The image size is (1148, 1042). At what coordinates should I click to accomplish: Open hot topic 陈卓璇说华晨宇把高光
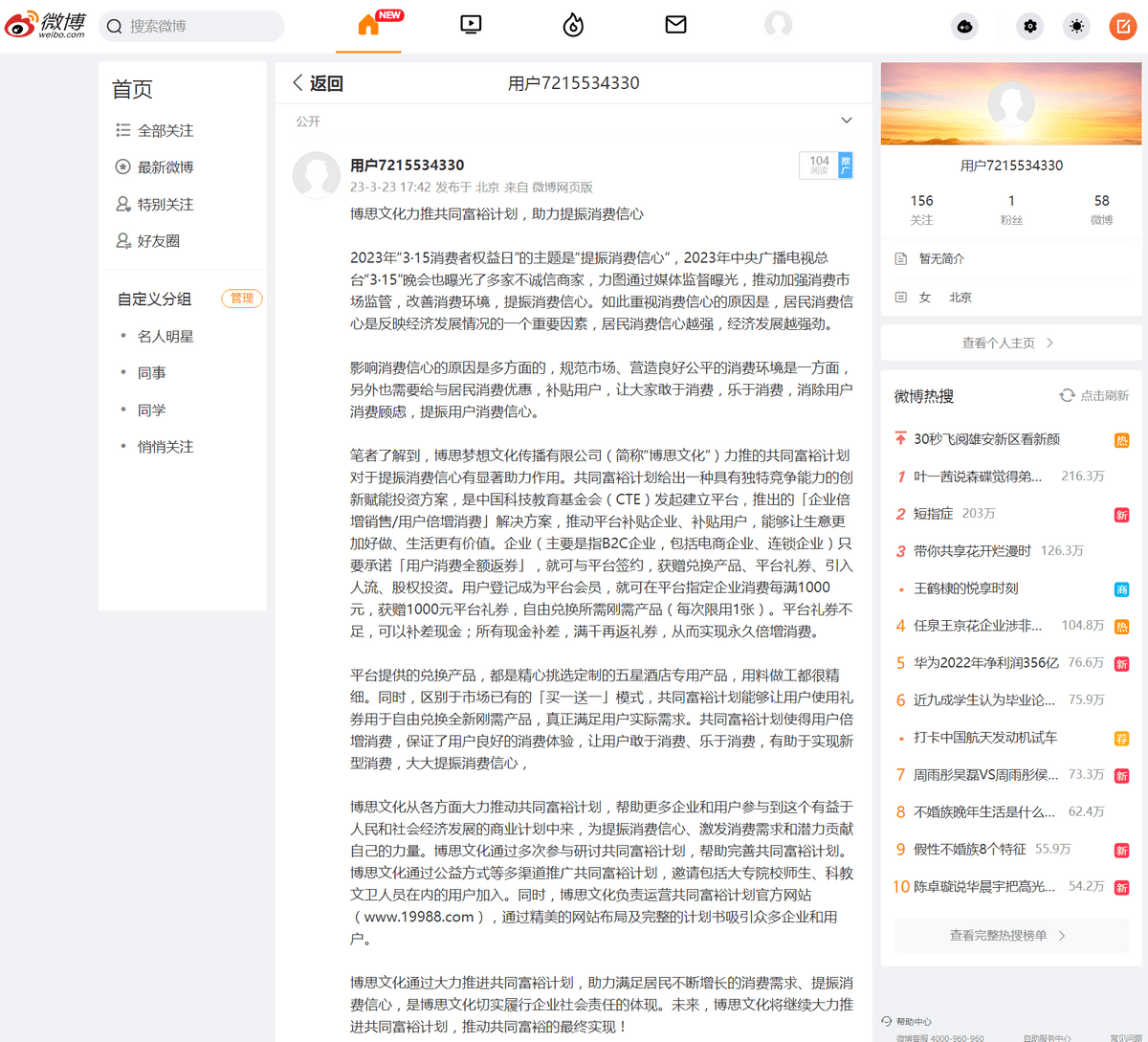point(984,887)
